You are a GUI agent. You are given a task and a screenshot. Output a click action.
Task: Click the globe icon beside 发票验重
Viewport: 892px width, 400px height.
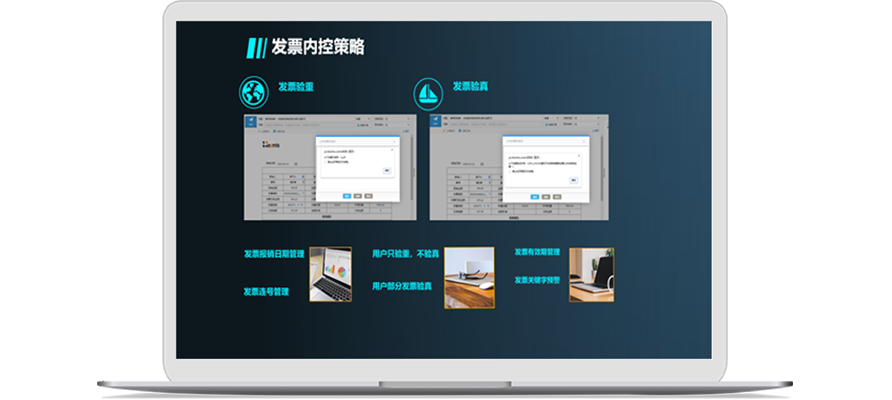click(253, 94)
